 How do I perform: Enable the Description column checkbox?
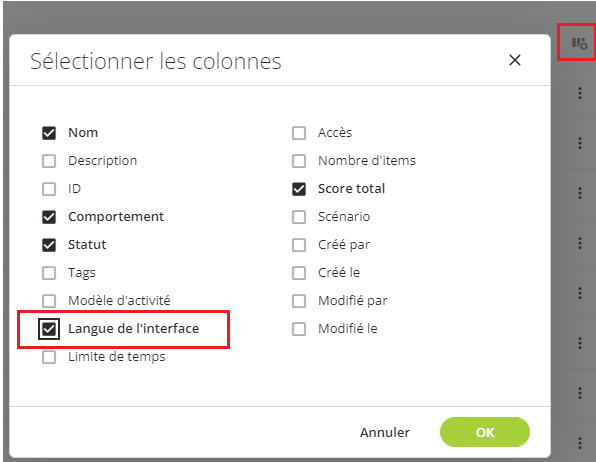[49, 161]
